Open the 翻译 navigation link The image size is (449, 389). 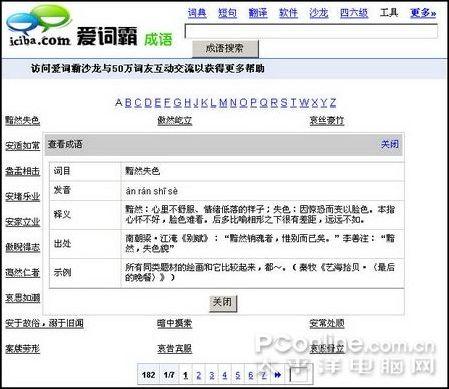258,13
